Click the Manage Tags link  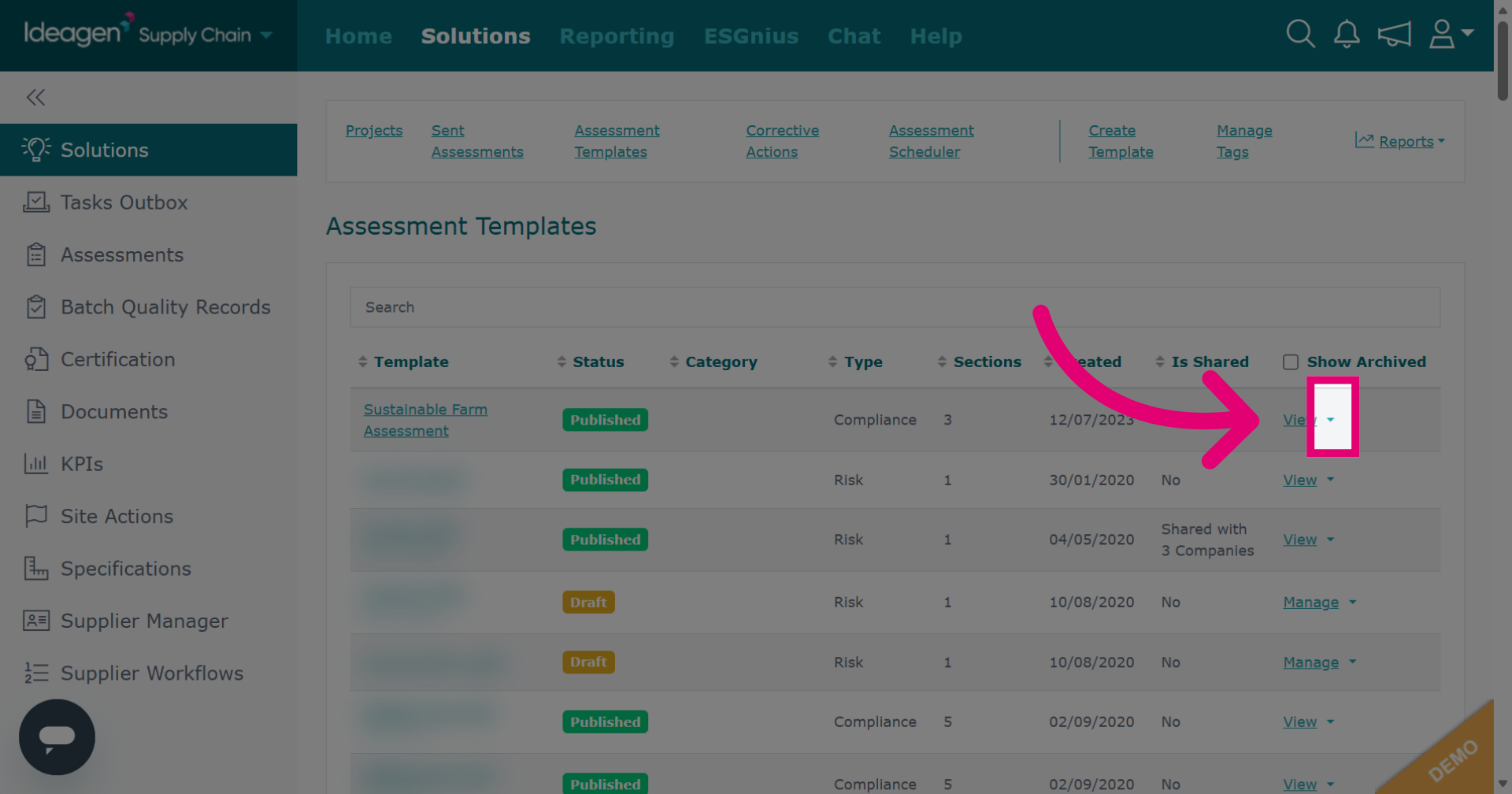coord(1244,141)
